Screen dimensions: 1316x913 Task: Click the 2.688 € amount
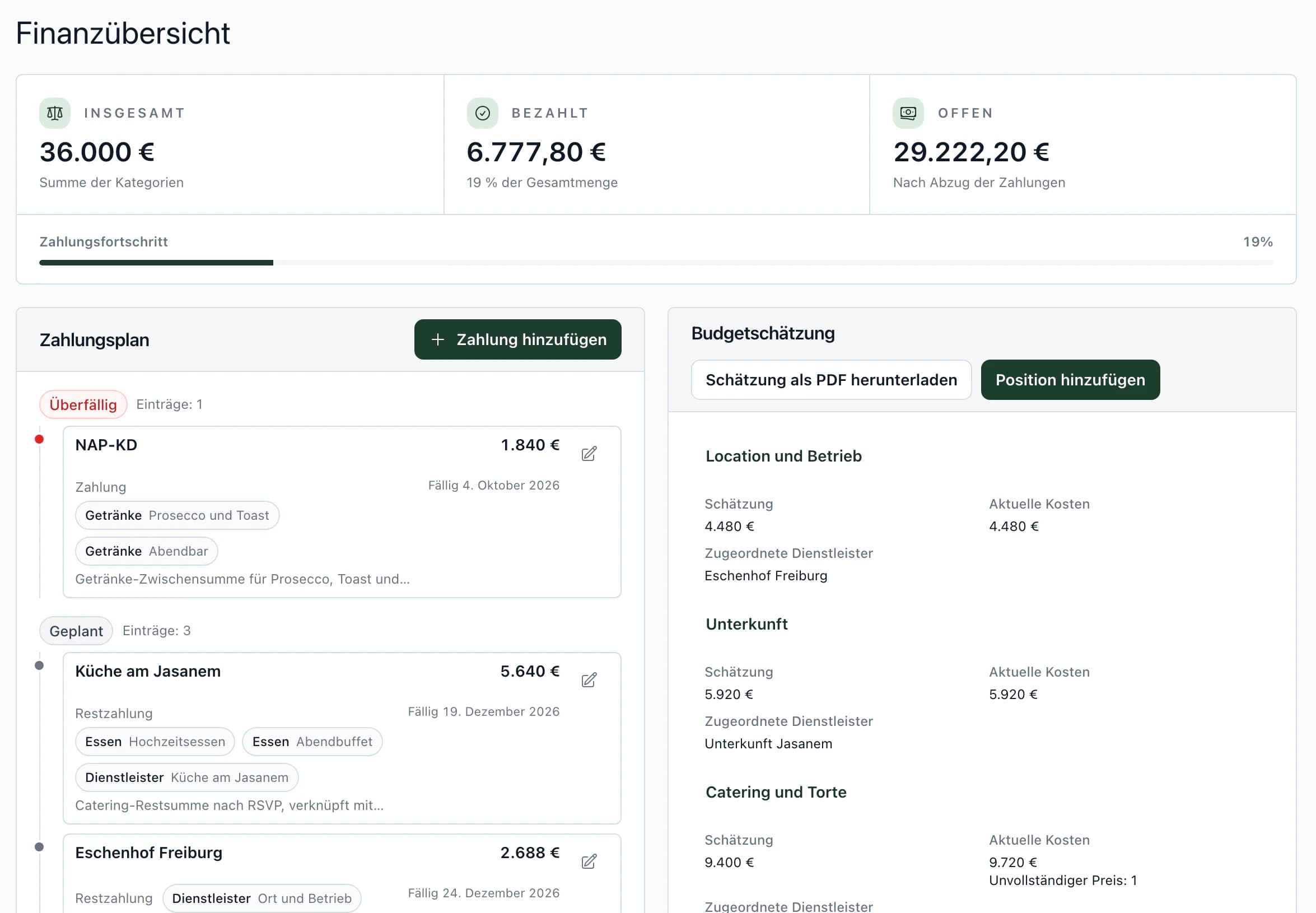(530, 853)
